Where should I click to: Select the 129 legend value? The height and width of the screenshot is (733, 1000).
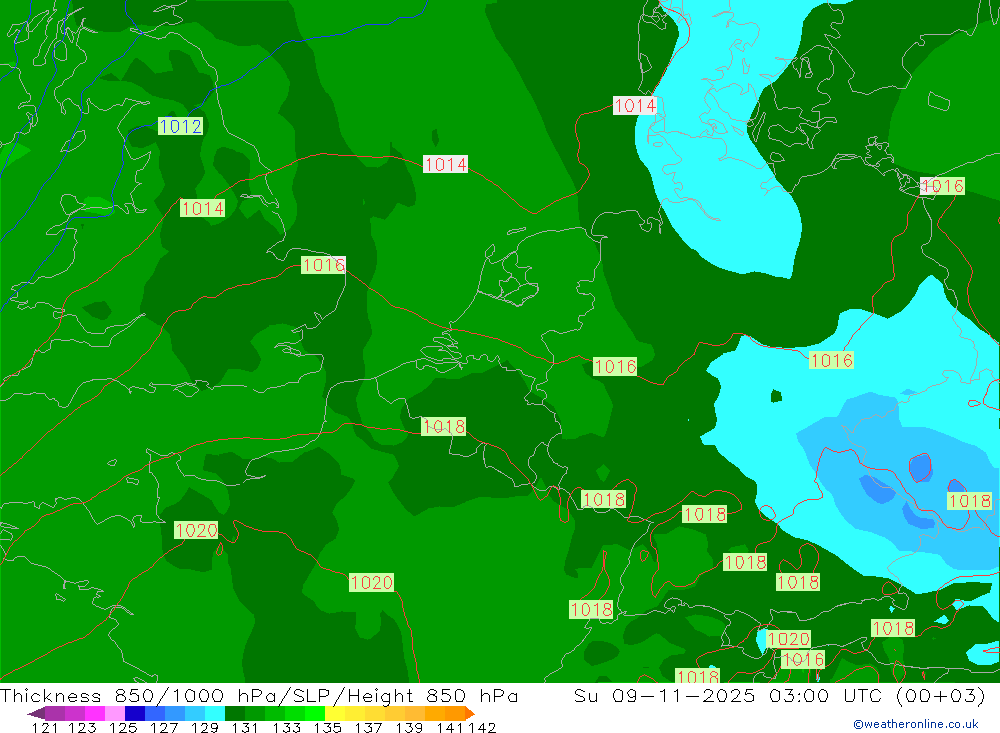pyautogui.click(x=204, y=728)
